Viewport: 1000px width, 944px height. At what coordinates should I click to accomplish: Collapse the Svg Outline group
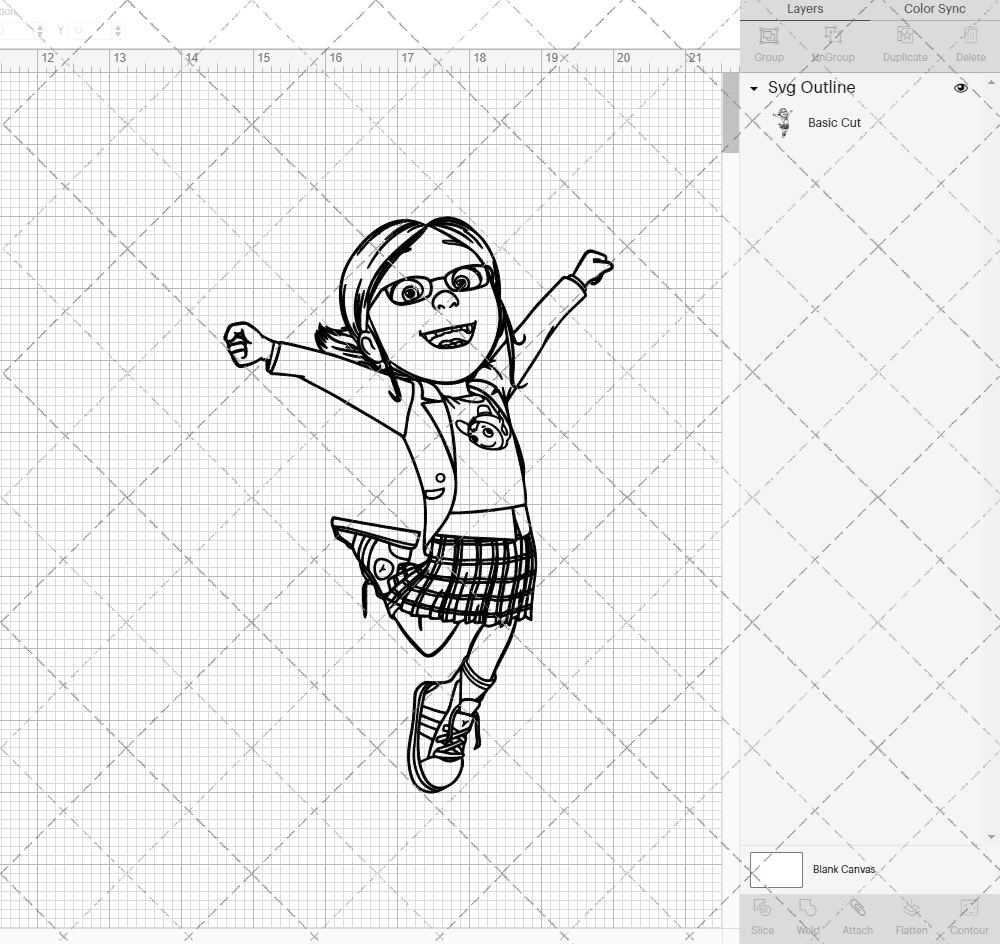coord(753,89)
